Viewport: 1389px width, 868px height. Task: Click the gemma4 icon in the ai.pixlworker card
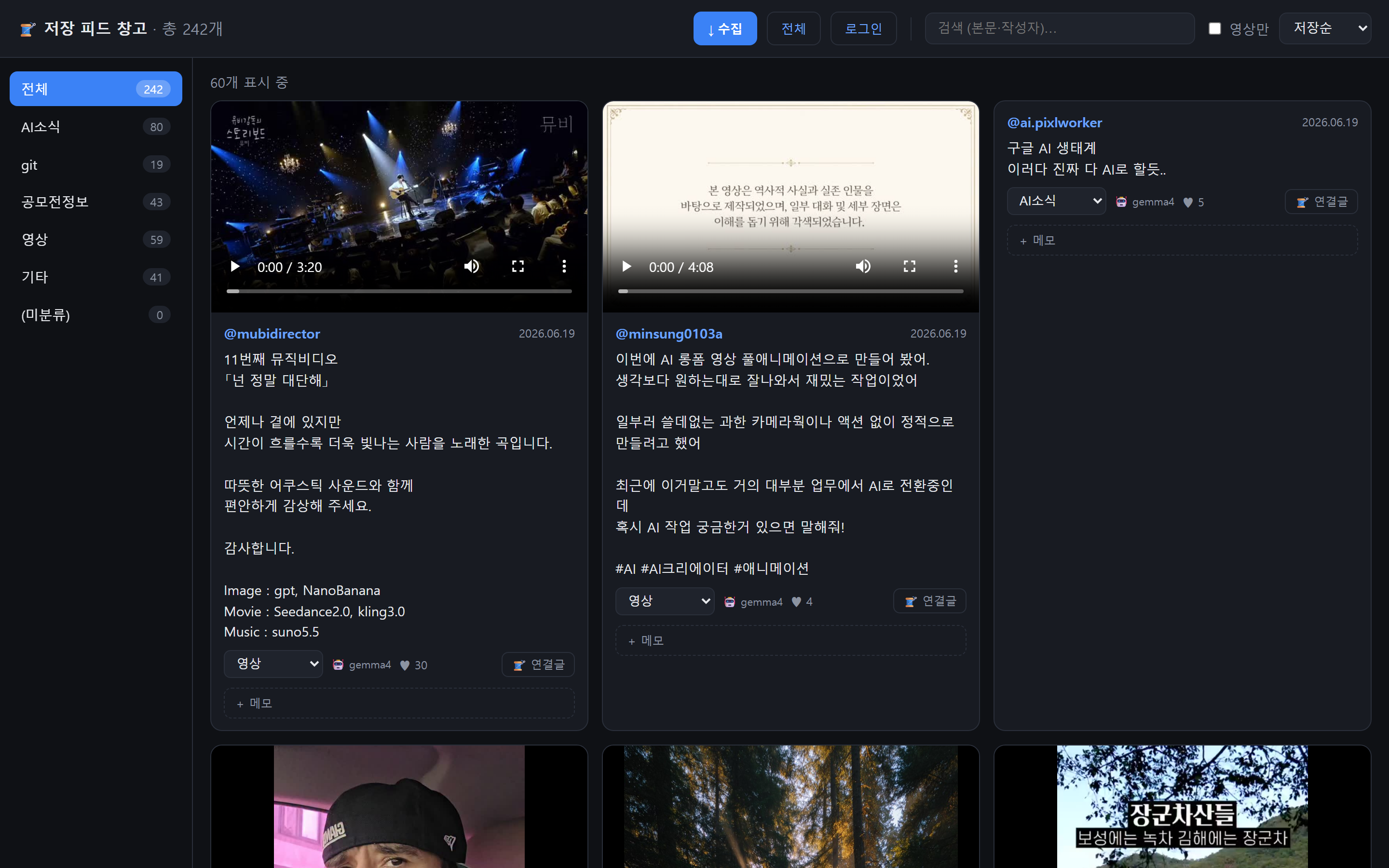pos(1121,202)
